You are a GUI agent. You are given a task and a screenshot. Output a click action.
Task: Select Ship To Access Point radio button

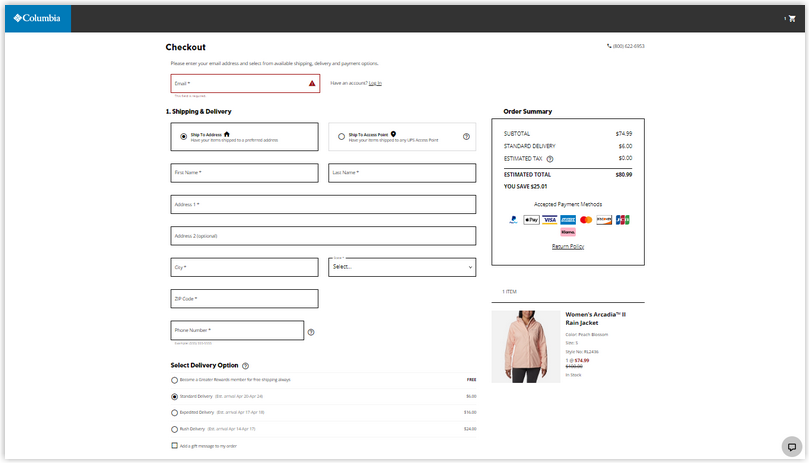[341, 137]
